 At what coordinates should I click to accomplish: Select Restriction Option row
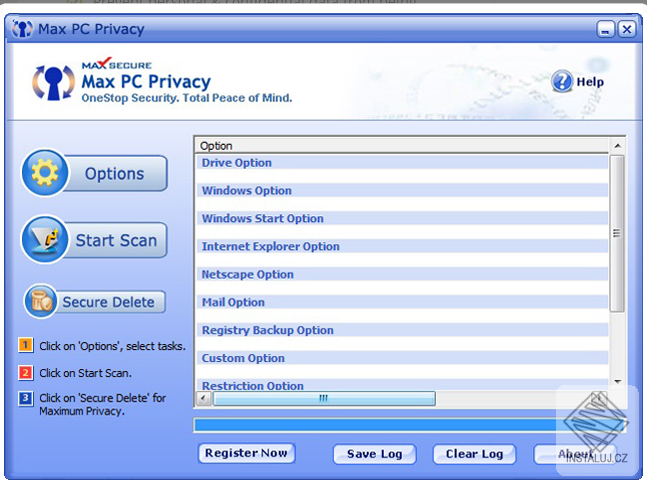coord(402,385)
